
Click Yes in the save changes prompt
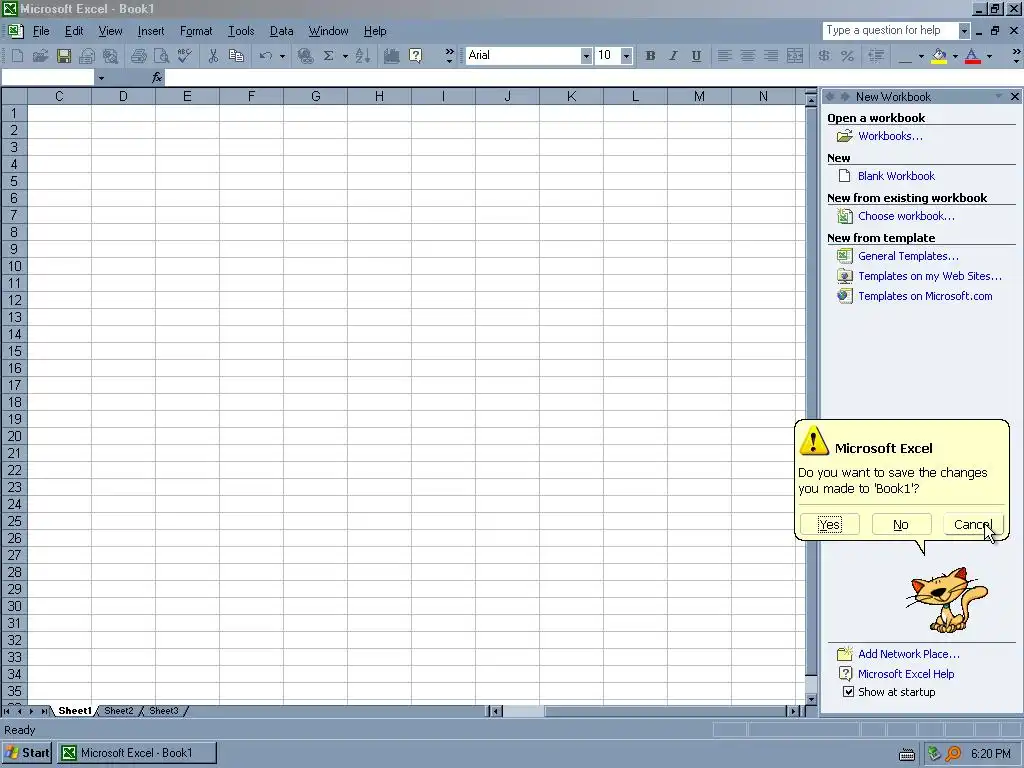pos(829,524)
